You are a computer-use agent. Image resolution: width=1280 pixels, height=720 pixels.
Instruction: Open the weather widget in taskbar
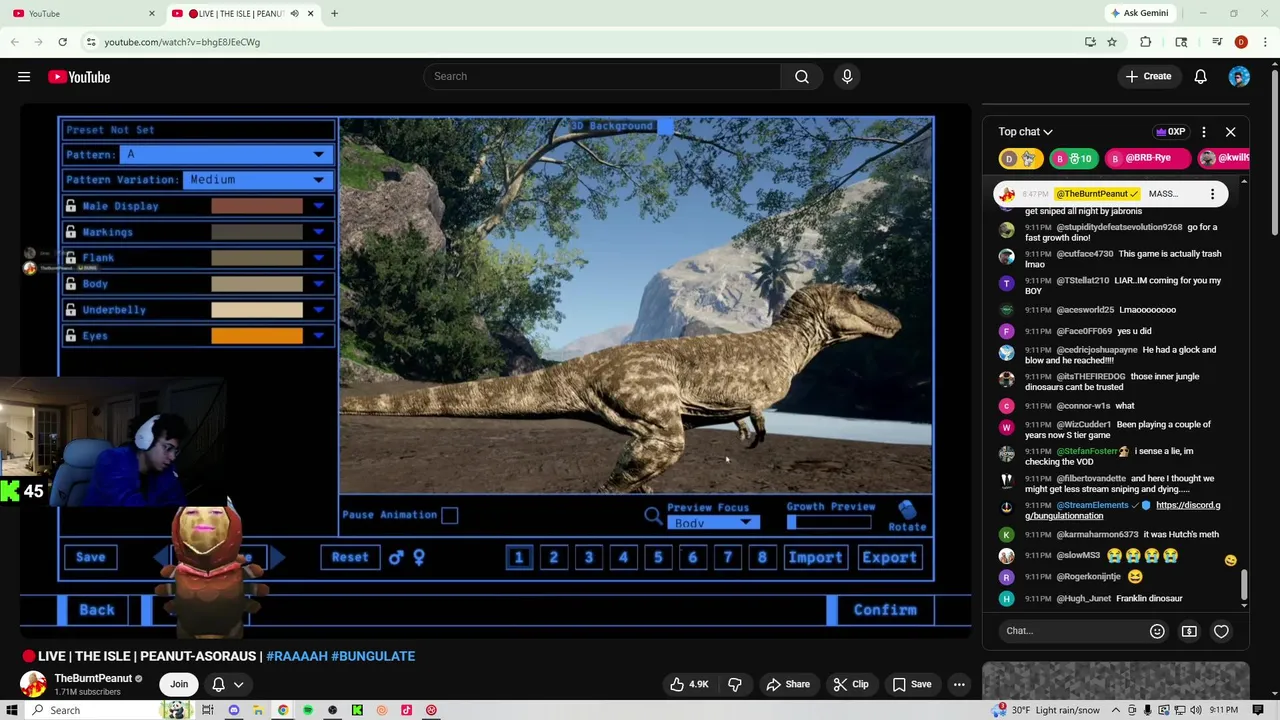click(x=1046, y=710)
